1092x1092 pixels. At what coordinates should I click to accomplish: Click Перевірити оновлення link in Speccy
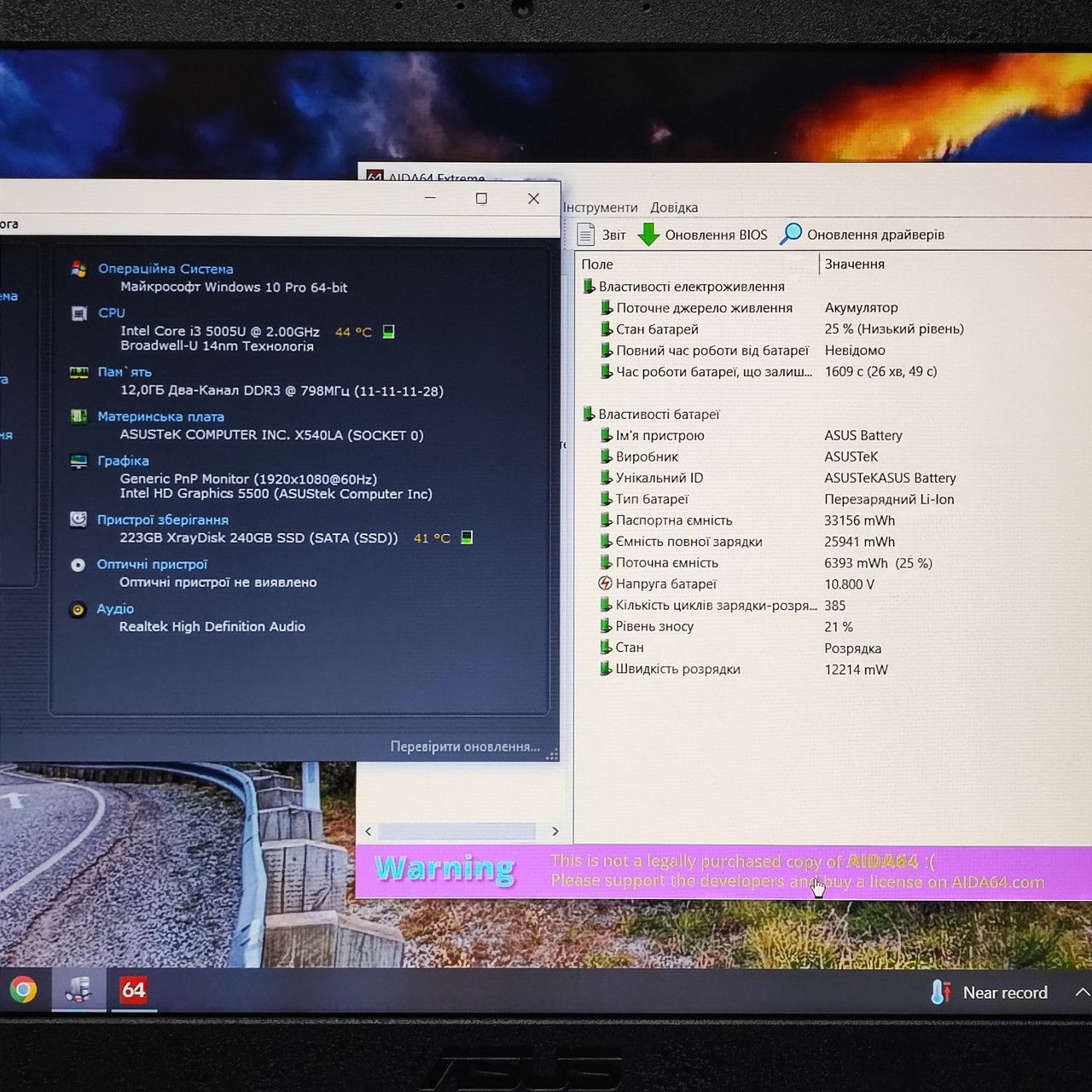[465, 746]
